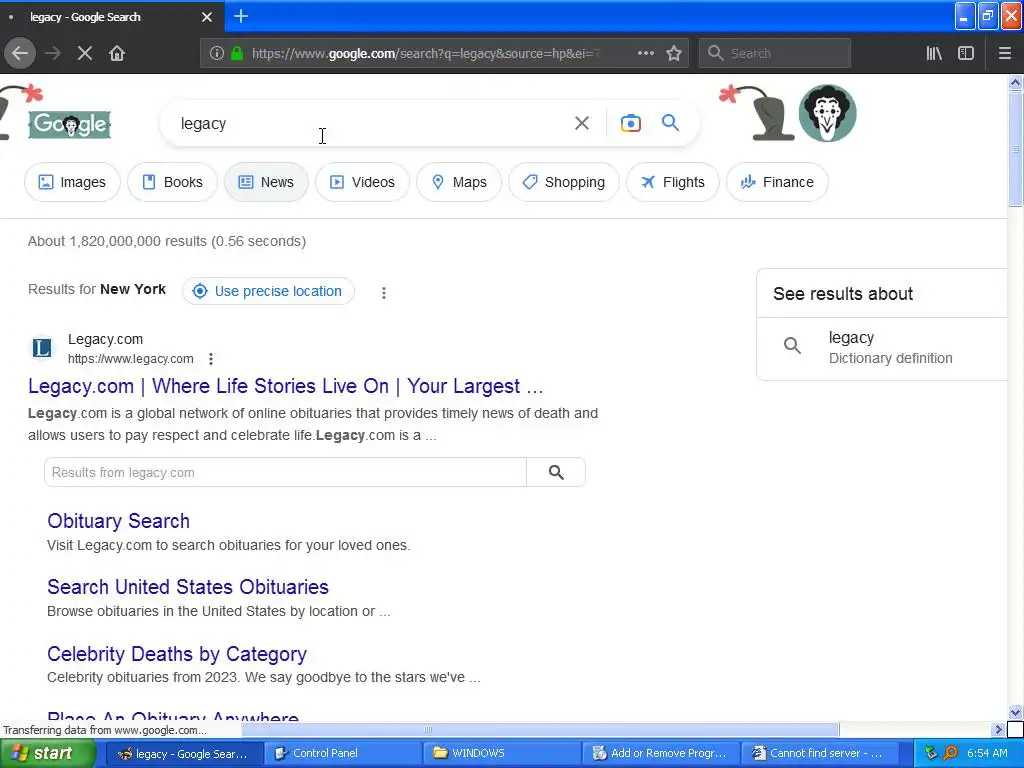Screen dimensions: 1024x768
Task: Open the Firefox home page icon
Action: coord(117,54)
